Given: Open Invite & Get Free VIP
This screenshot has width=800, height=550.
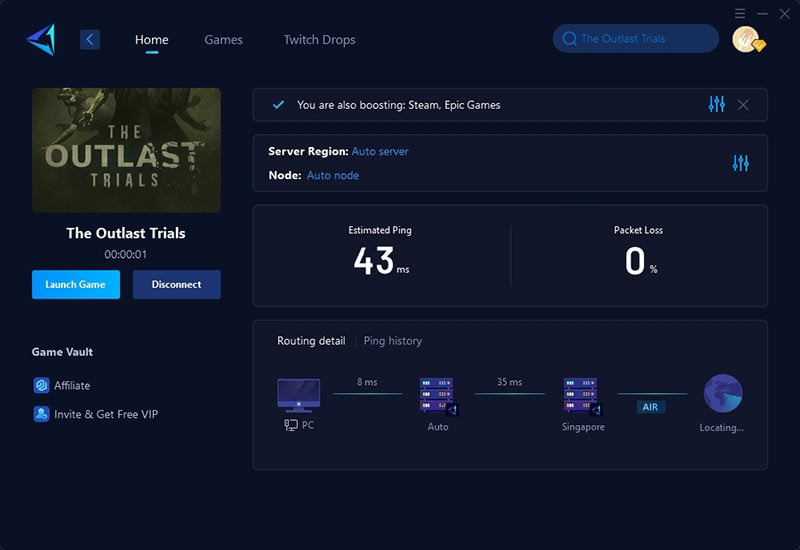Looking at the screenshot, I should [x=106, y=414].
